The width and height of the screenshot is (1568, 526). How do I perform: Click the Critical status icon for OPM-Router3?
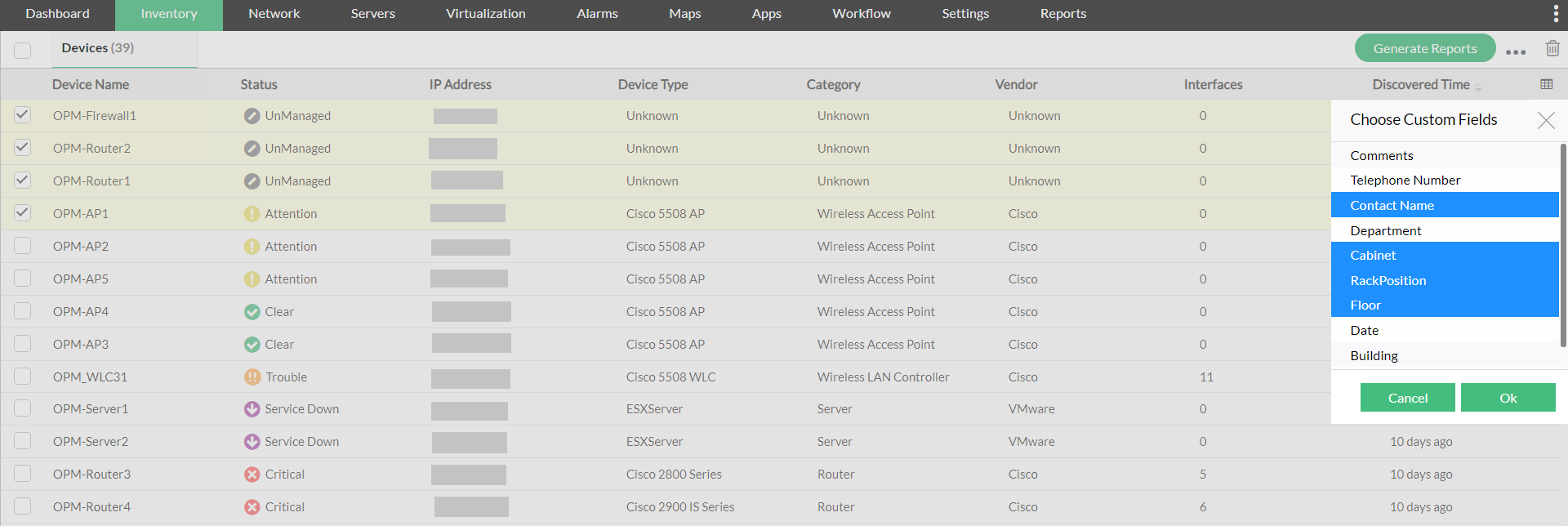(252, 475)
